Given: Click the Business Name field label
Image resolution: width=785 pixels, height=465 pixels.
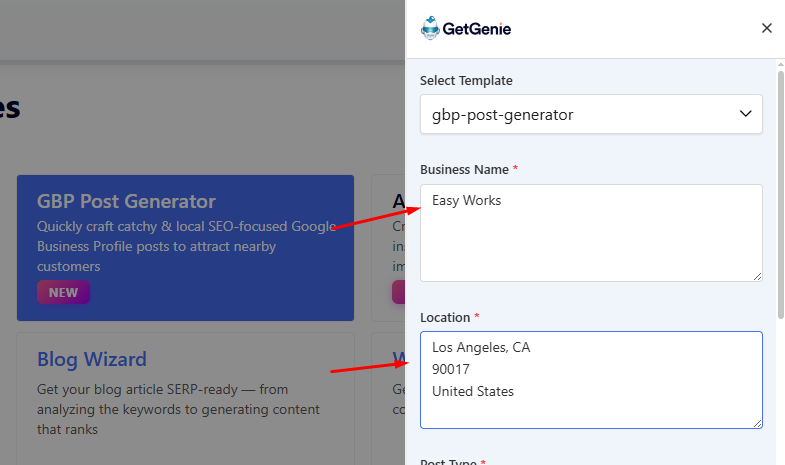Looking at the screenshot, I should [x=464, y=169].
